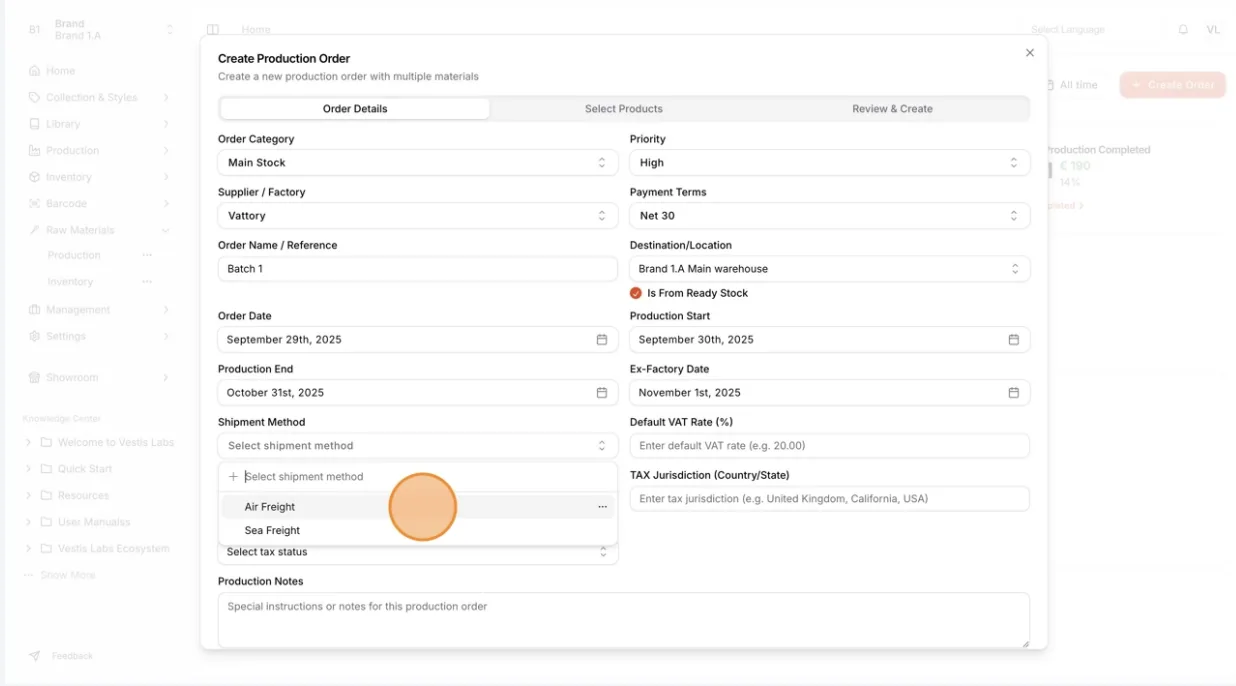Switch to the Order Details tab
The width and height of the screenshot is (1236, 686).
pyautogui.click(x=355, y=109)
